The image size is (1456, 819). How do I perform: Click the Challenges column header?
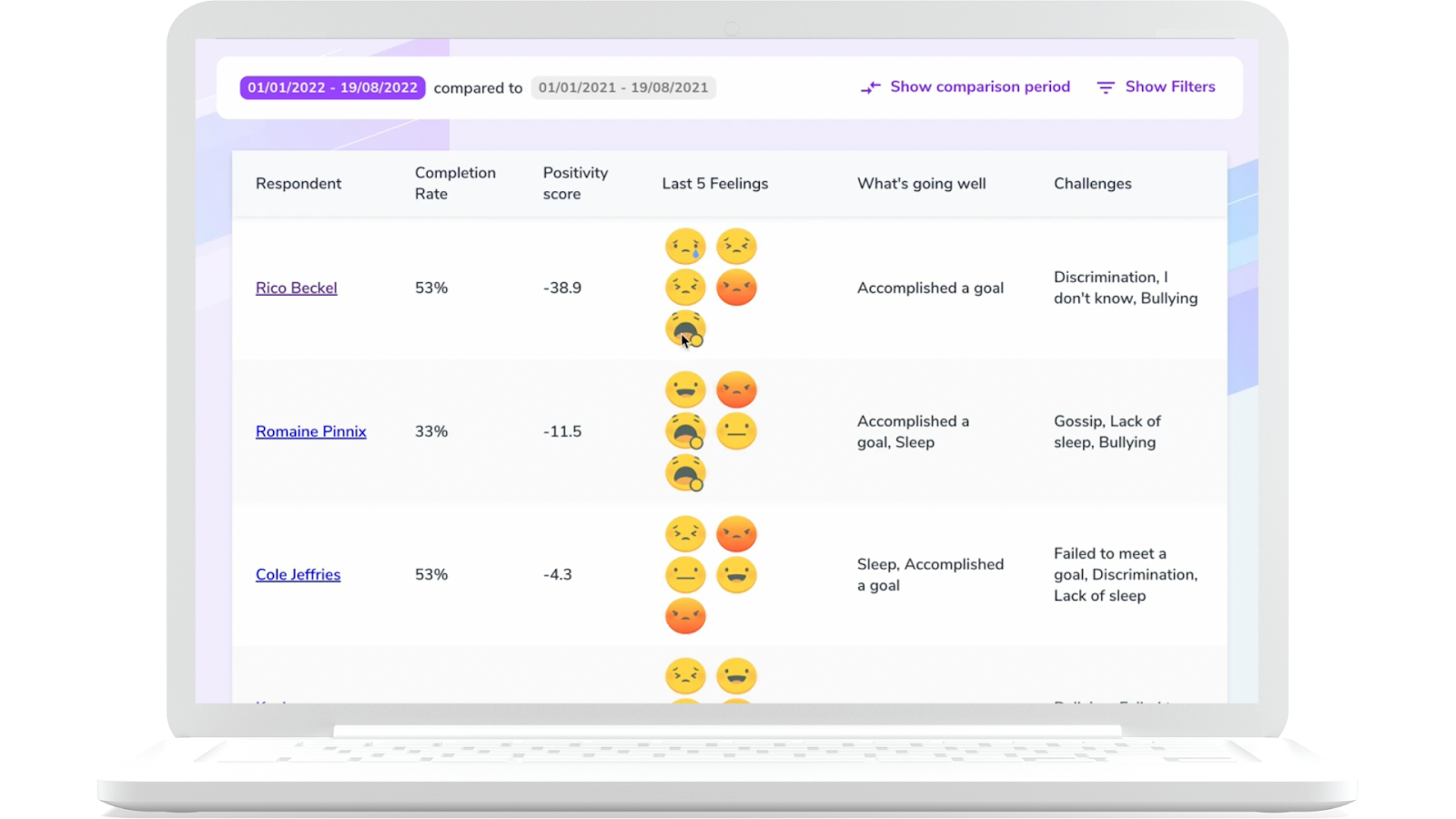[x=1093, y=184]
